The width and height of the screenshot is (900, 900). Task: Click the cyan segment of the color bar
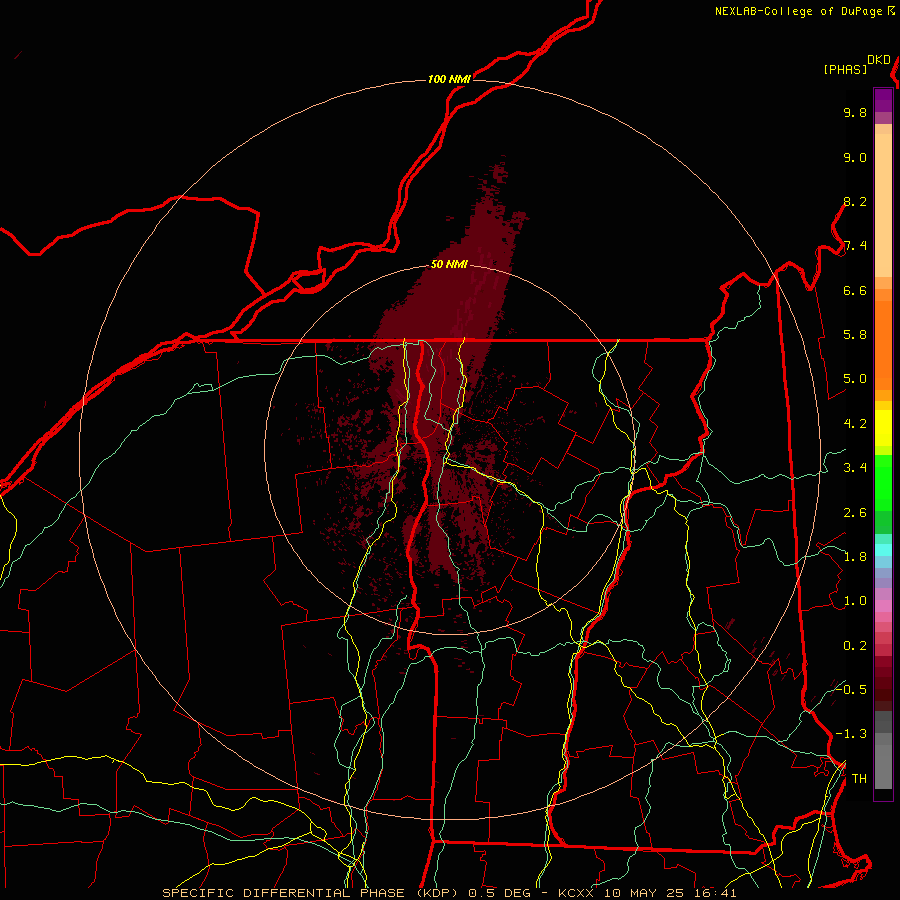883,550
